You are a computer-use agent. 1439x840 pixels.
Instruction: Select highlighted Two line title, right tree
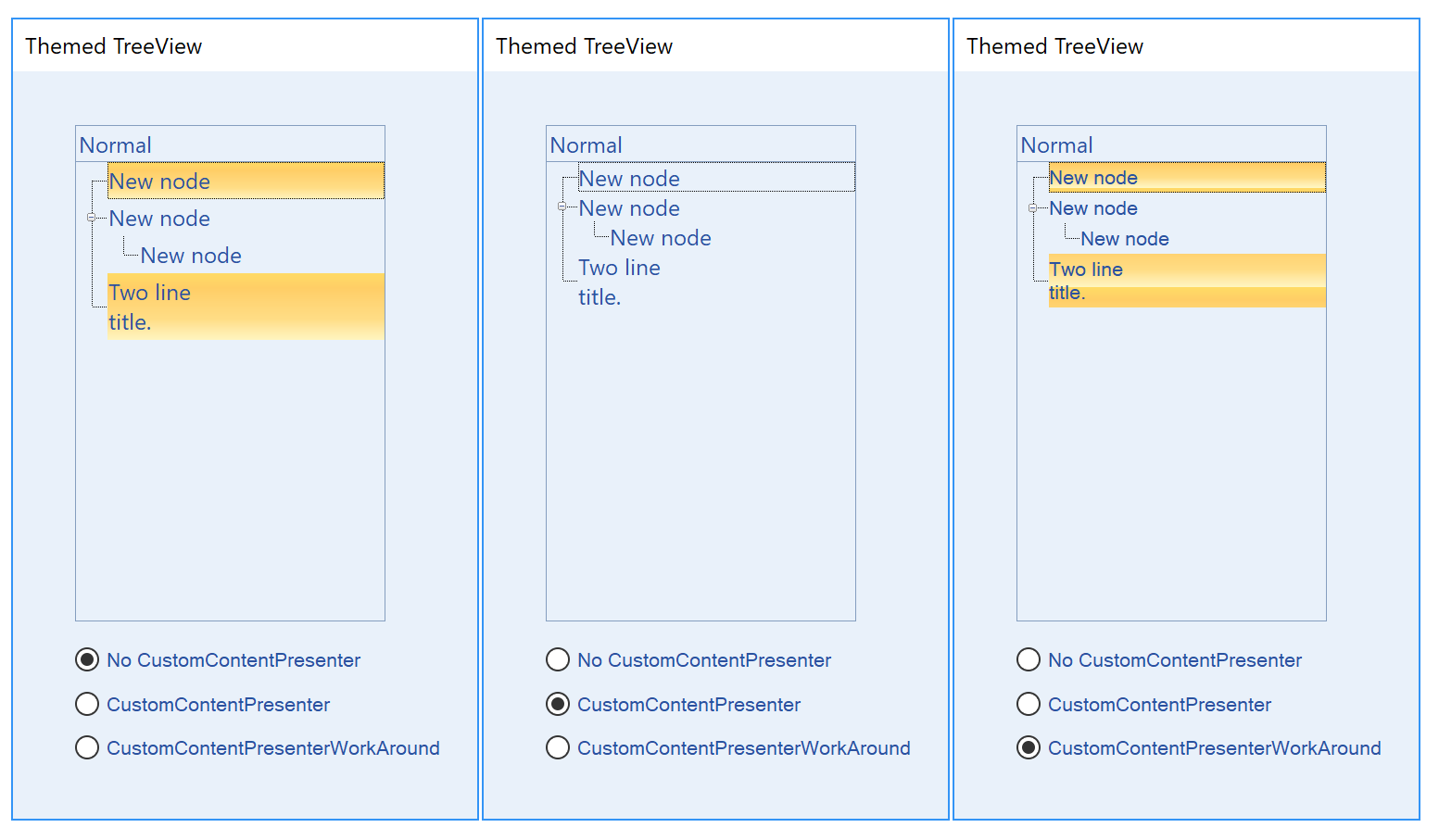coord(1187,281)
